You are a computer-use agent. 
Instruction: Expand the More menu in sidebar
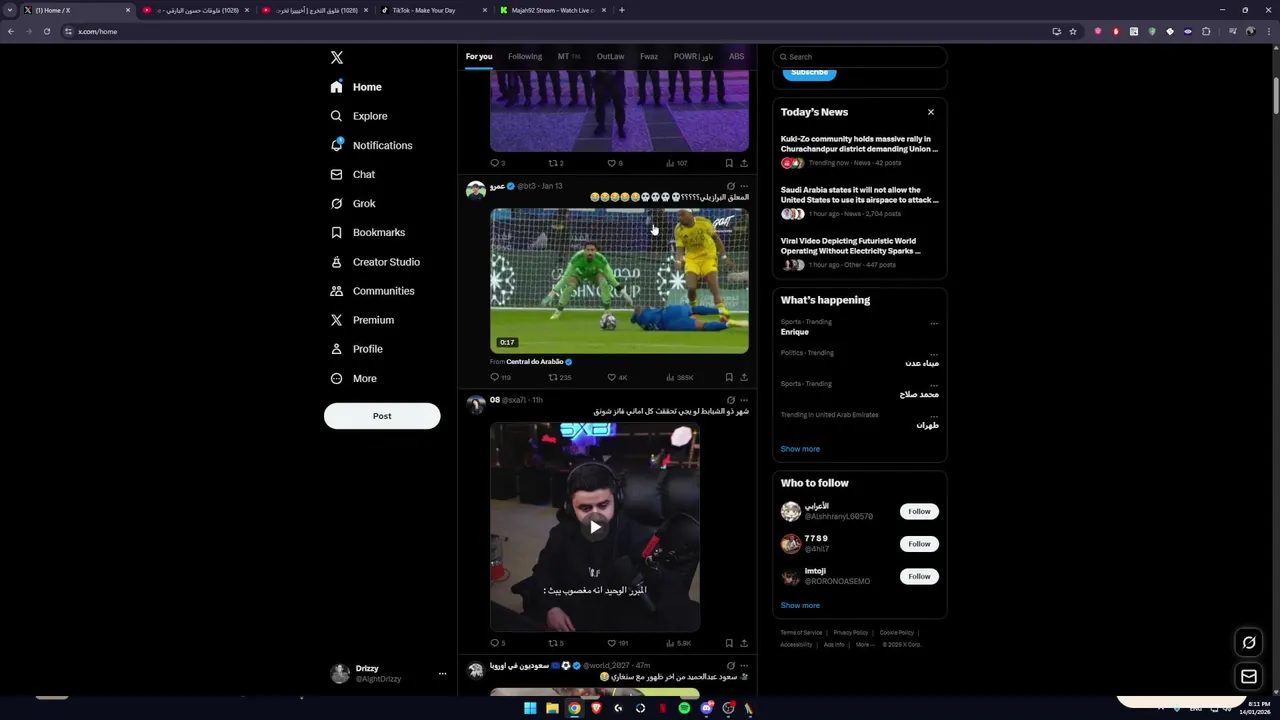[x=354, y=378]
